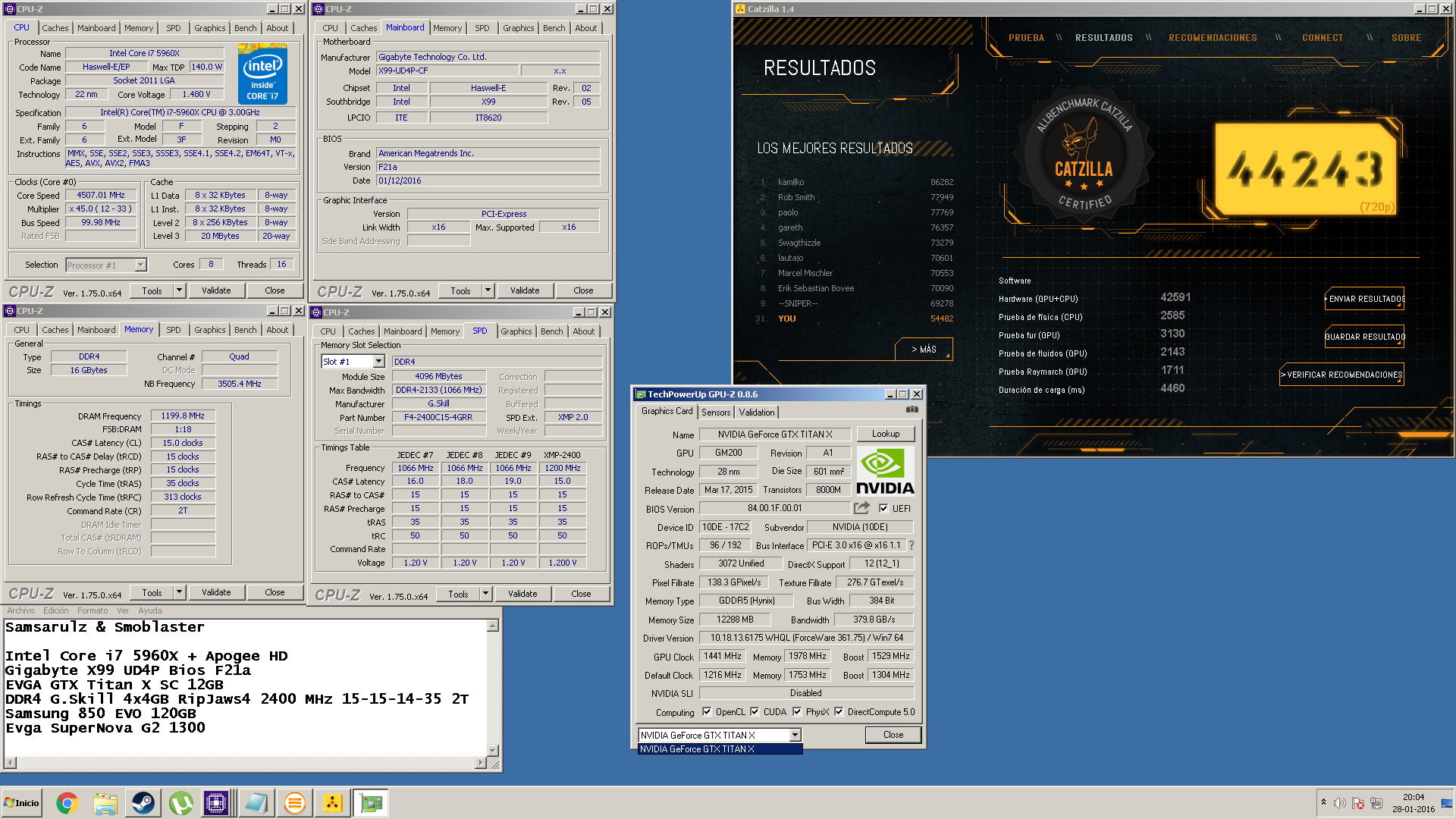The height and width of the screenshot is (819, 1456).
Task: Open the Inicio start button
Action: (x=22, y=803)
